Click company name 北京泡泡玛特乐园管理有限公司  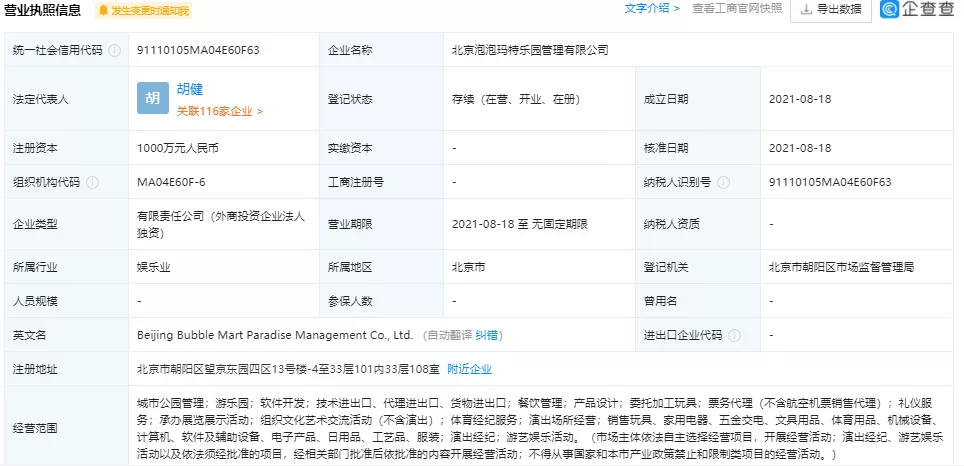pos(530,50)
